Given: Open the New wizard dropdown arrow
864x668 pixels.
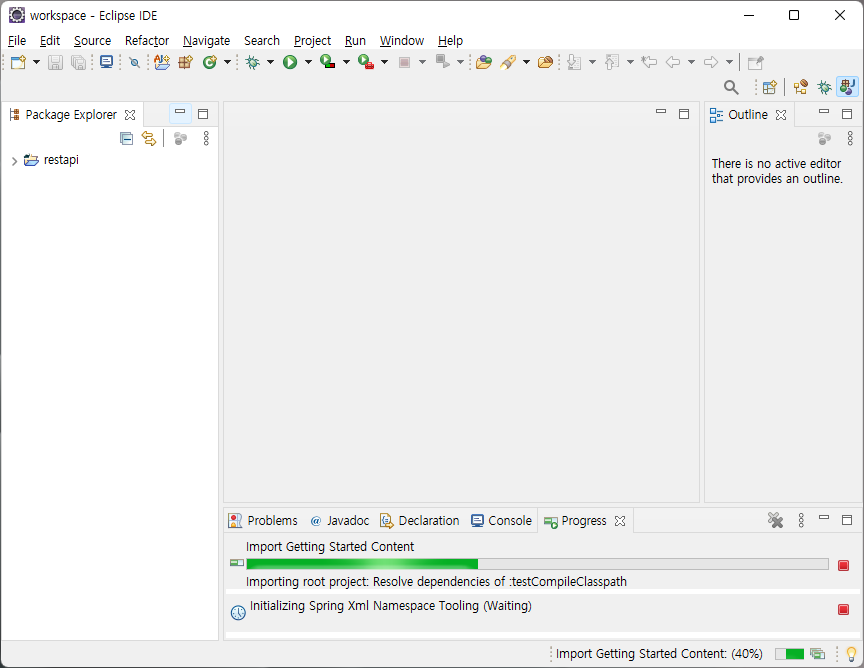Looking at the screenshot, I should (36, 62).
